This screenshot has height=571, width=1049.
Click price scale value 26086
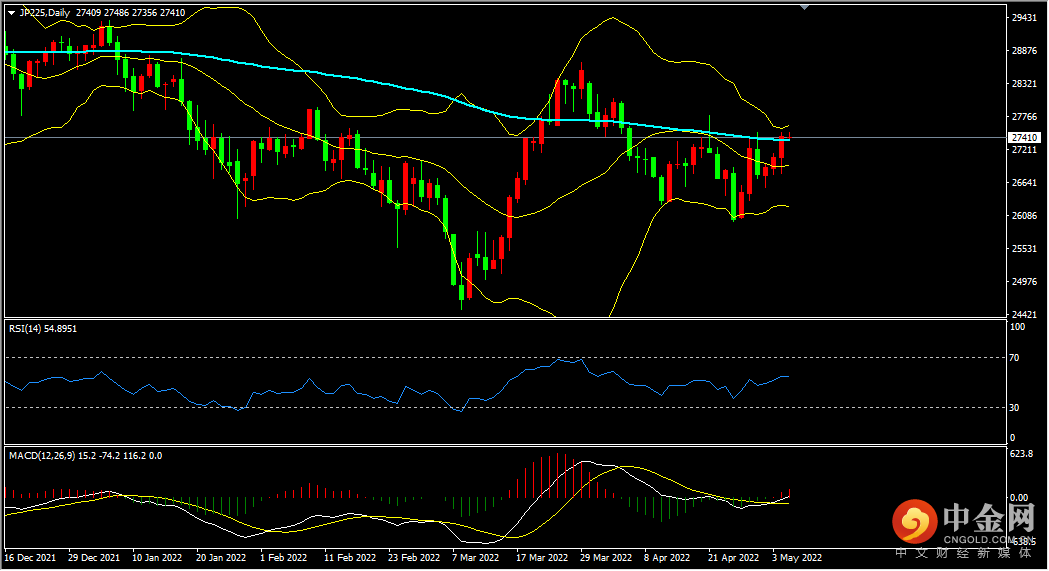click(x=1024, y=216)
